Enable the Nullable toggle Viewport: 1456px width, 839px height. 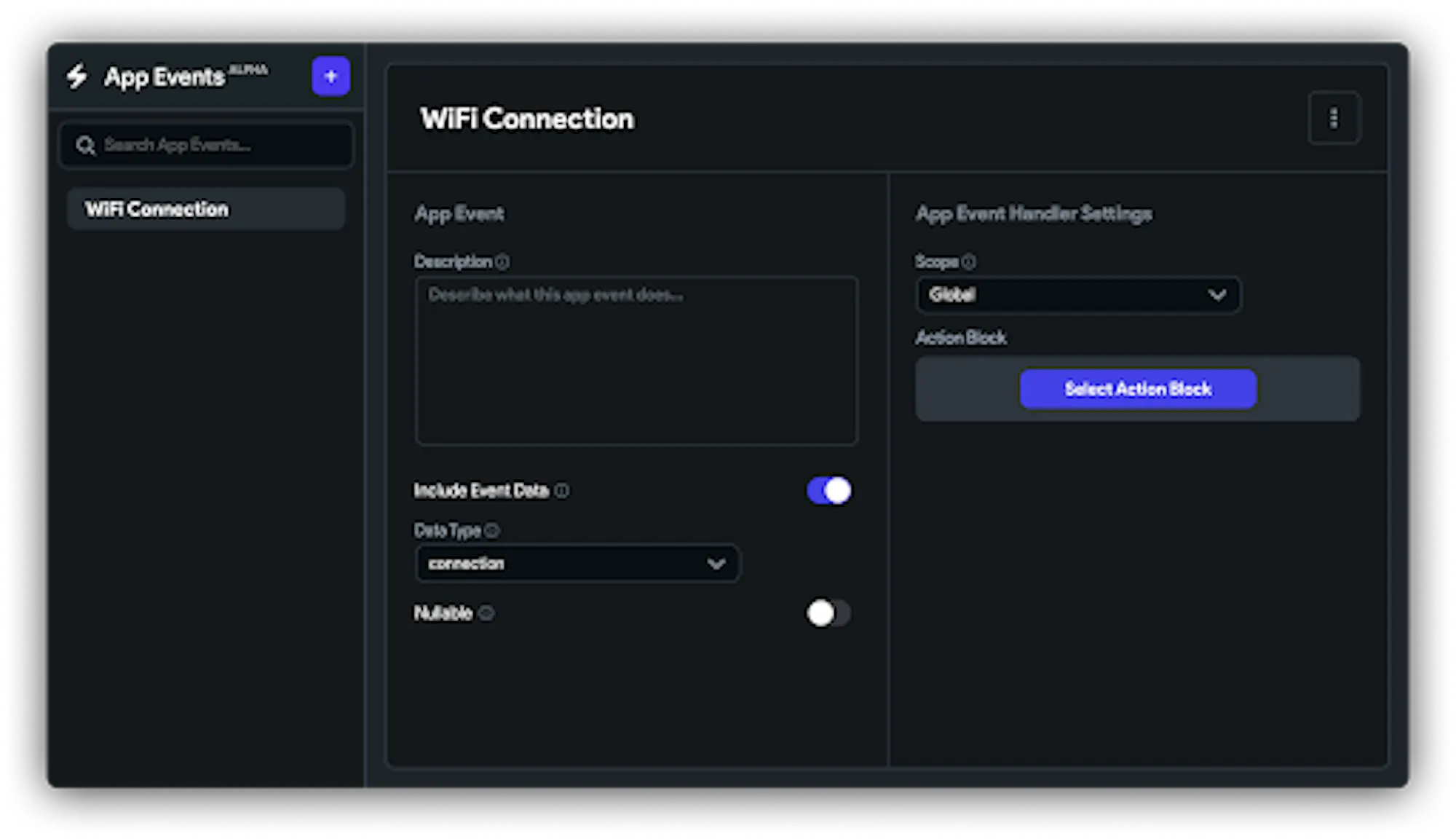828,613
